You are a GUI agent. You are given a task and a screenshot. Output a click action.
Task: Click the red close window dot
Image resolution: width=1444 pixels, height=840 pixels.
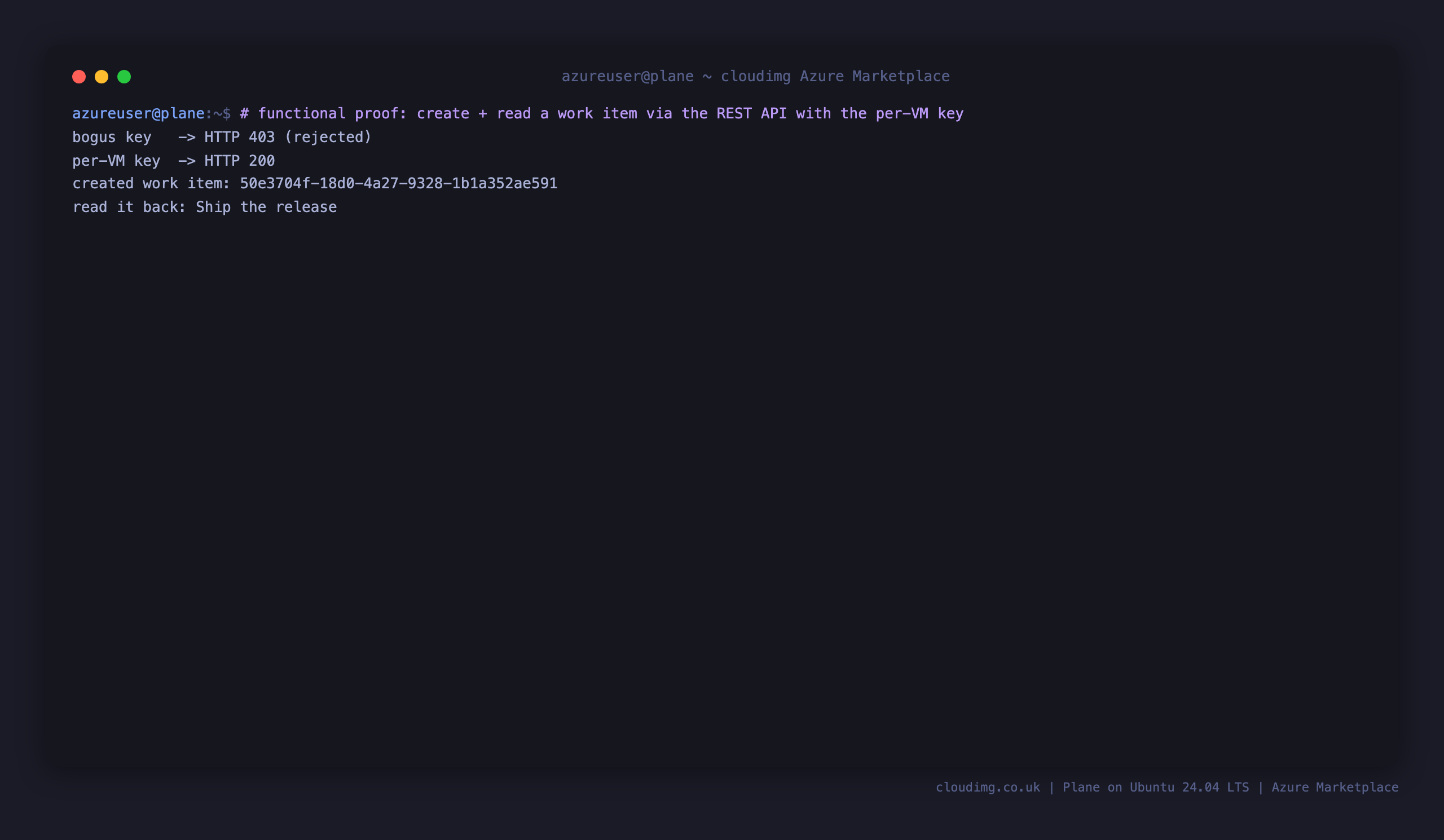click(x=79, y=77)
